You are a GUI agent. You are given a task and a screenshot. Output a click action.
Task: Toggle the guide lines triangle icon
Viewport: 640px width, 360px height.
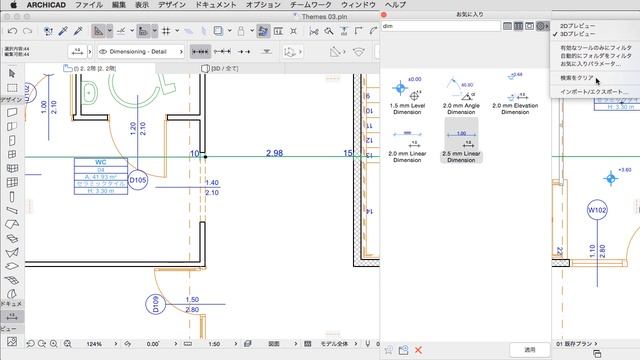98,31
